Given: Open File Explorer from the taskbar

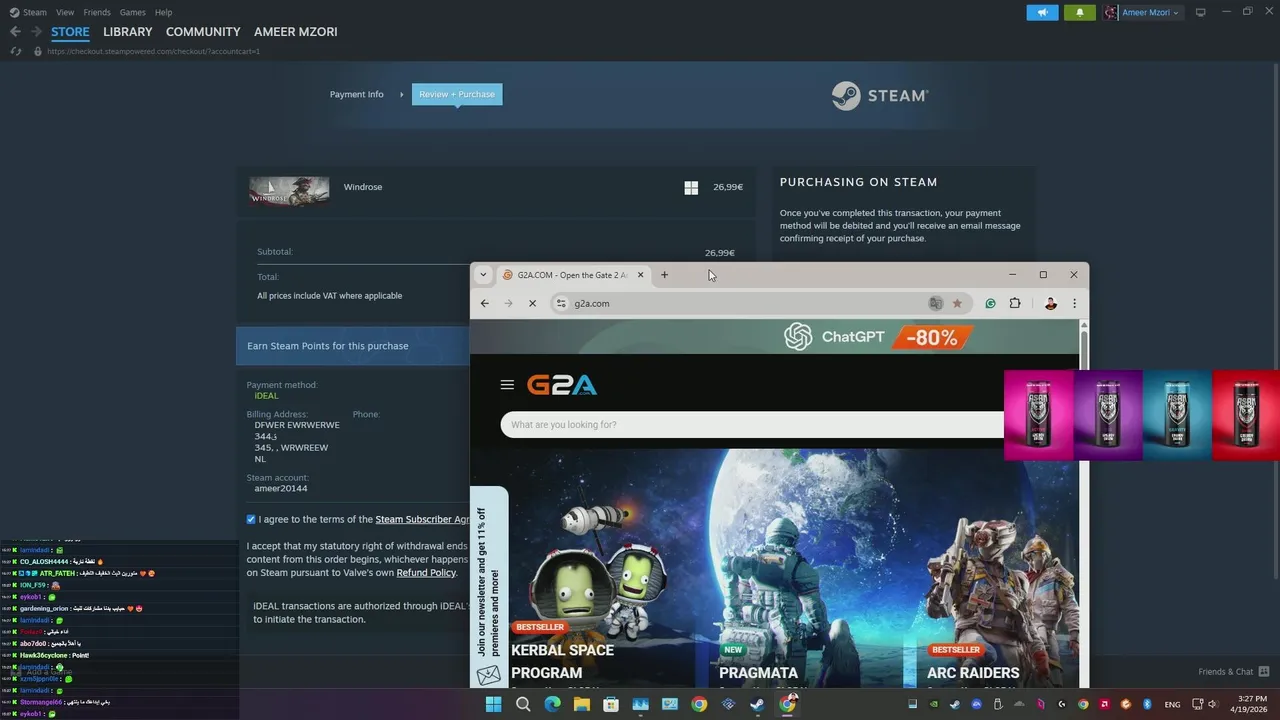Looking at the screenshot, I should [581, 704].
